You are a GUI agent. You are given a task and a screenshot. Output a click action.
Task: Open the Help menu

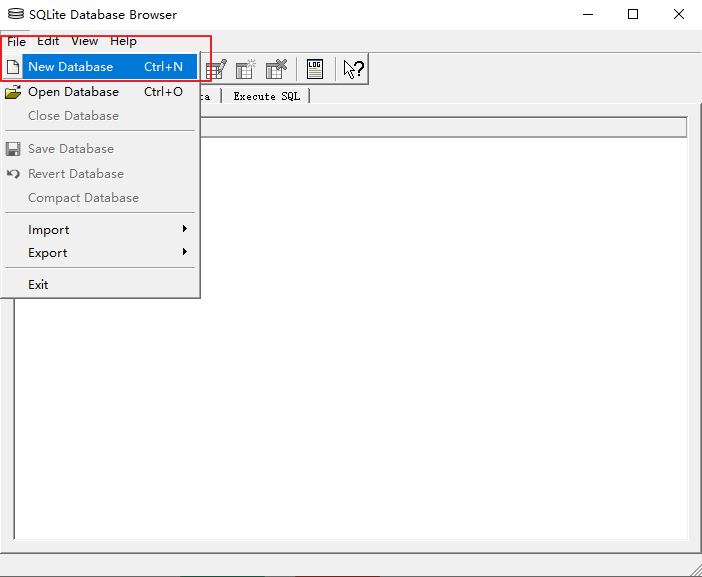[x=123, y=41]
